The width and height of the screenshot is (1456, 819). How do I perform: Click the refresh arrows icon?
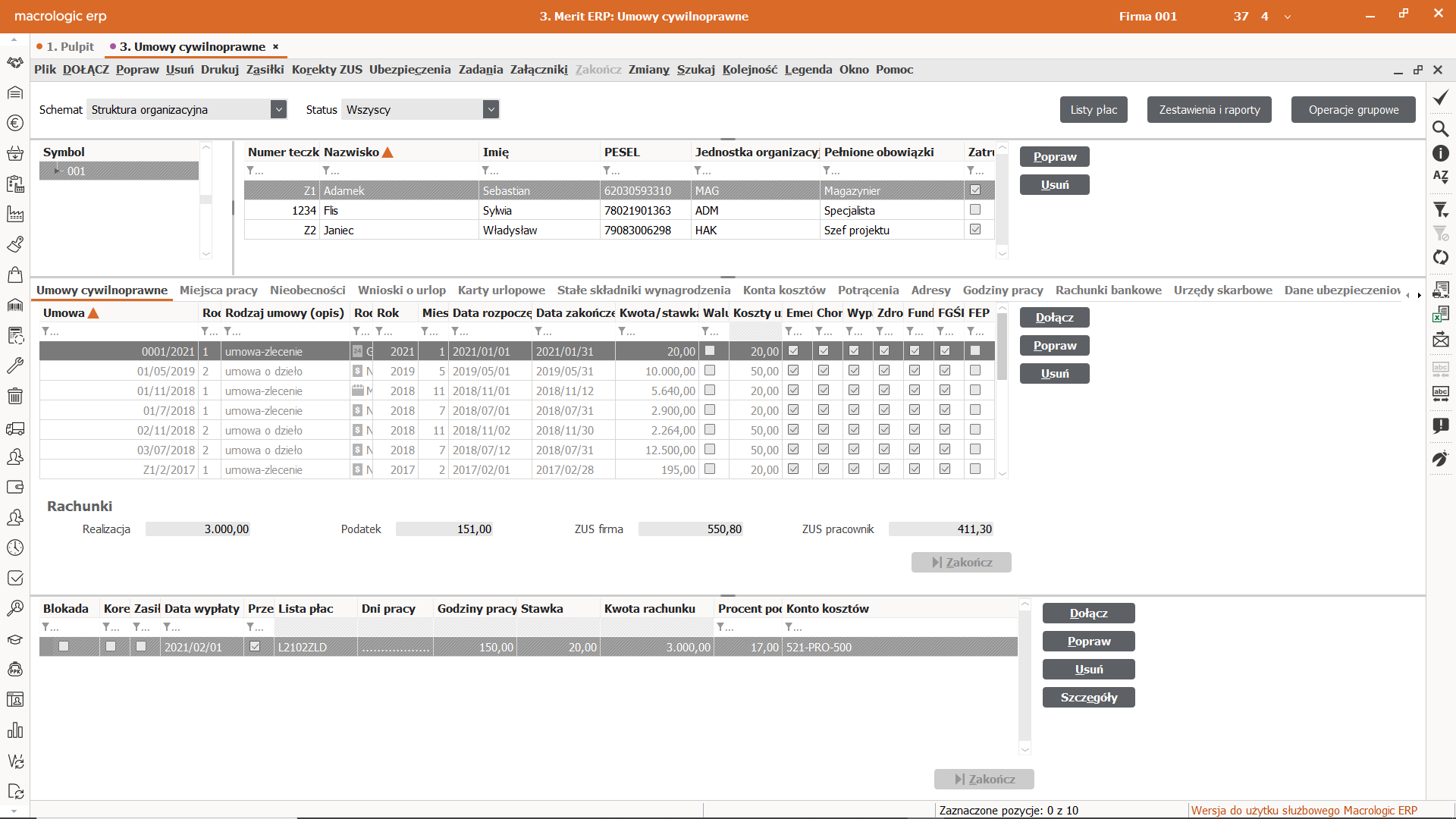pos(1440,258)
